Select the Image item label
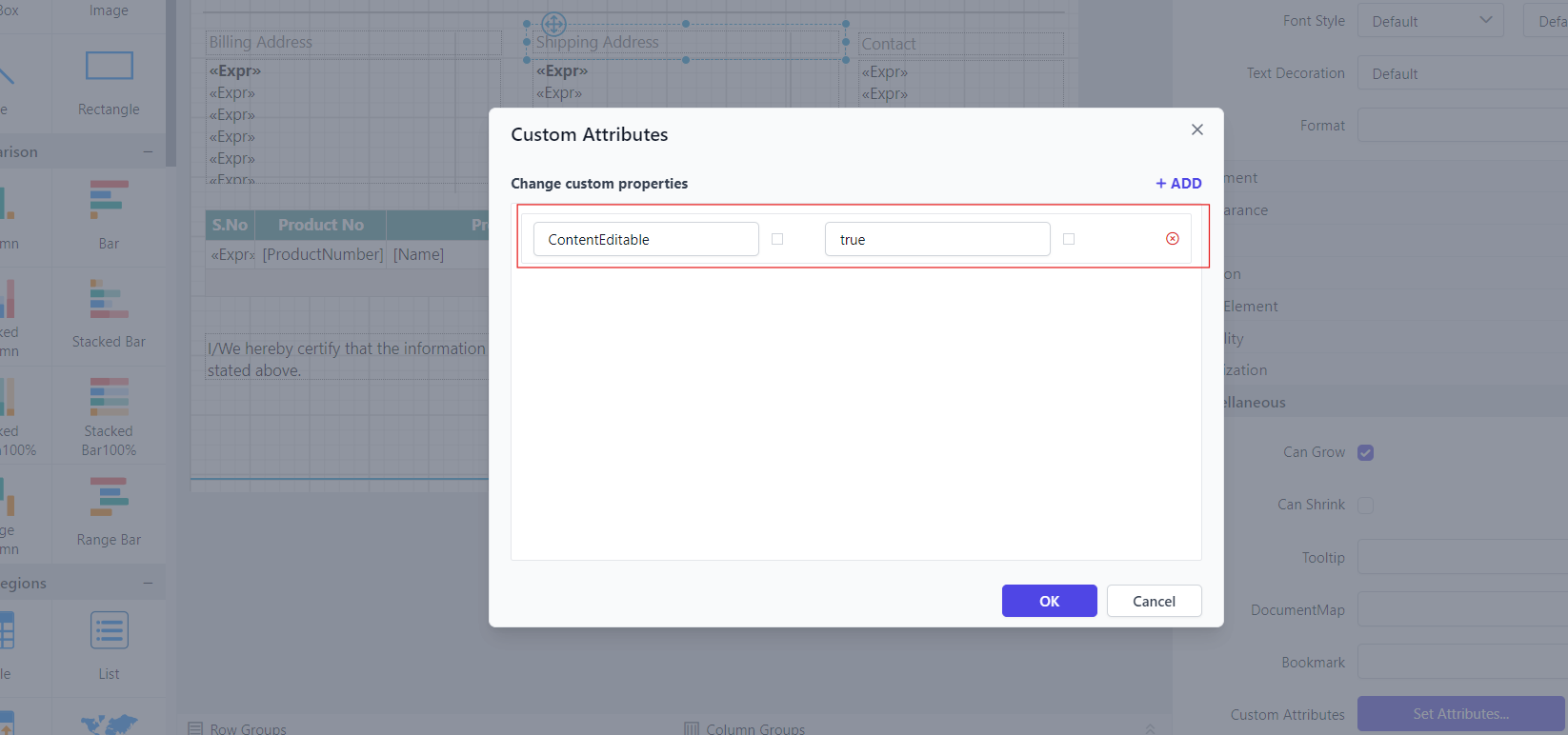 (109, 10)
